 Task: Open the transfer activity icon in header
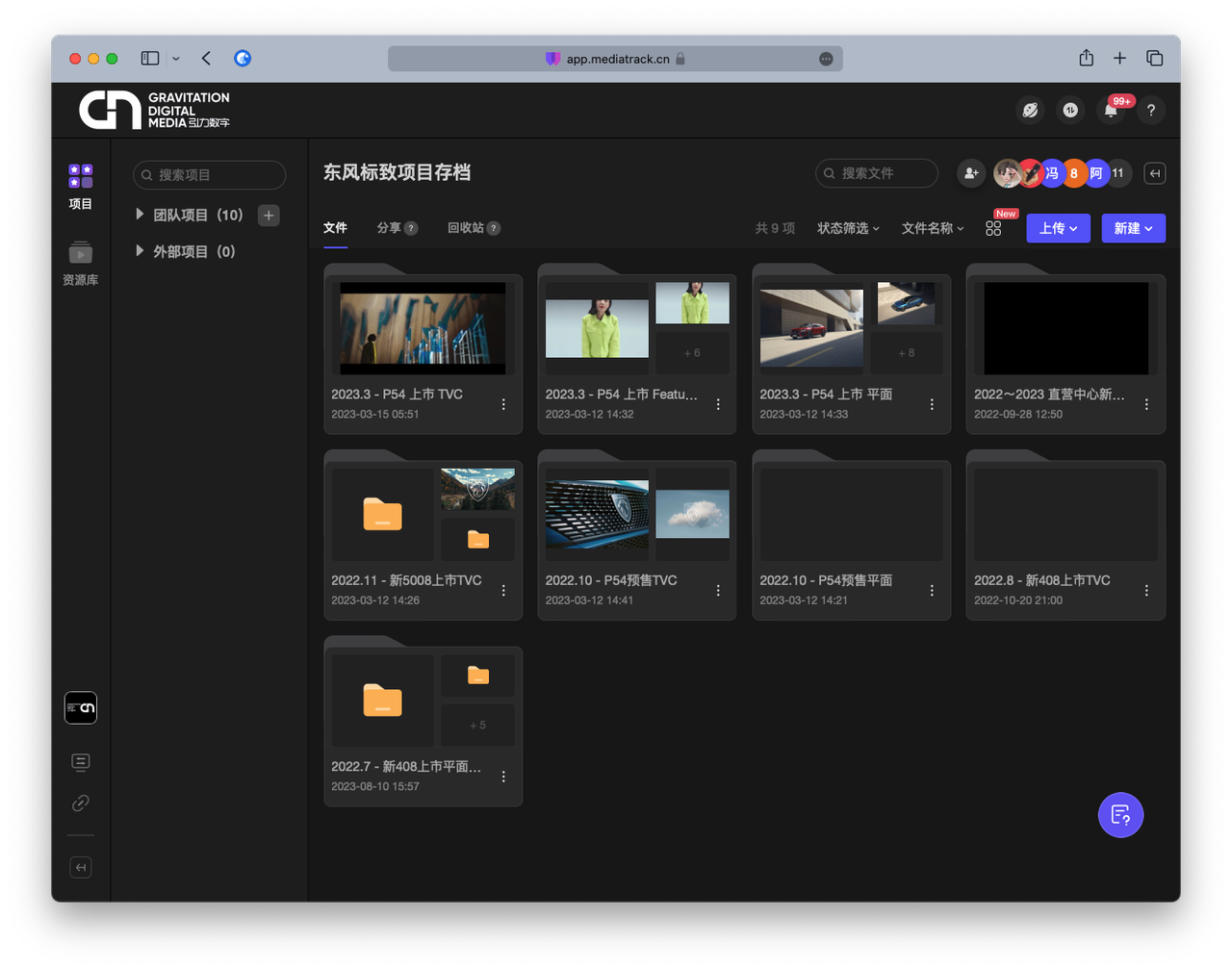point(1070,111)
